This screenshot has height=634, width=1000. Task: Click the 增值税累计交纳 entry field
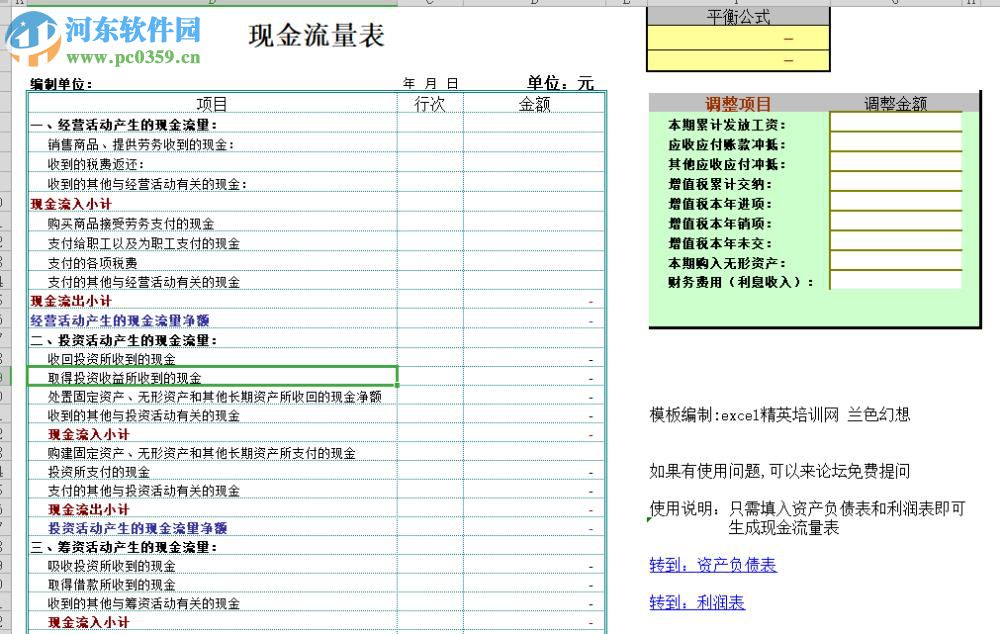tap(896, 184)
